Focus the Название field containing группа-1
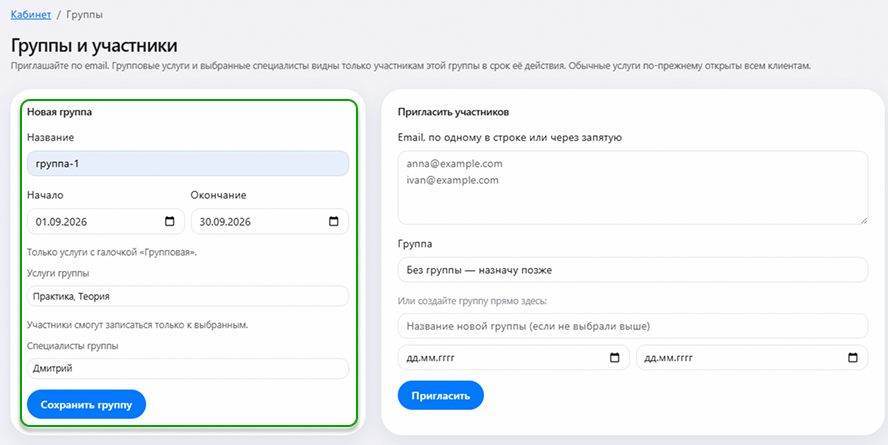 click(188, 164)
